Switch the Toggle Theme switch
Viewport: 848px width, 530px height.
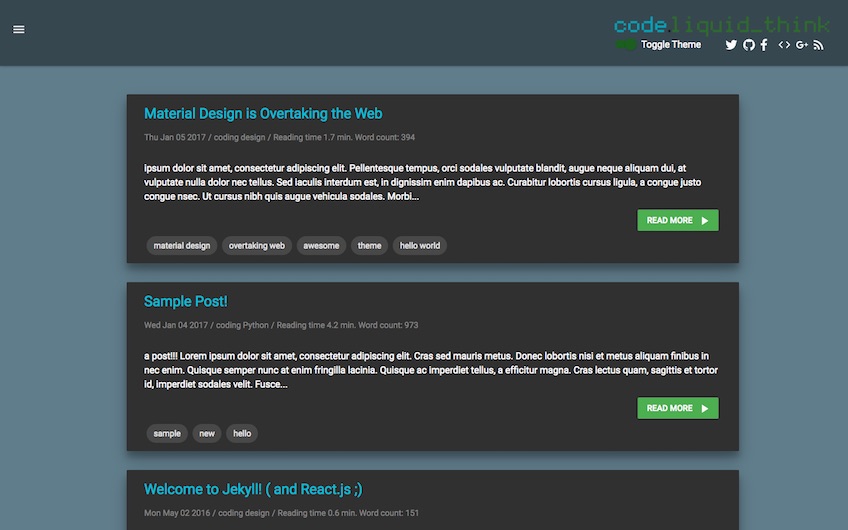(627, 45)
